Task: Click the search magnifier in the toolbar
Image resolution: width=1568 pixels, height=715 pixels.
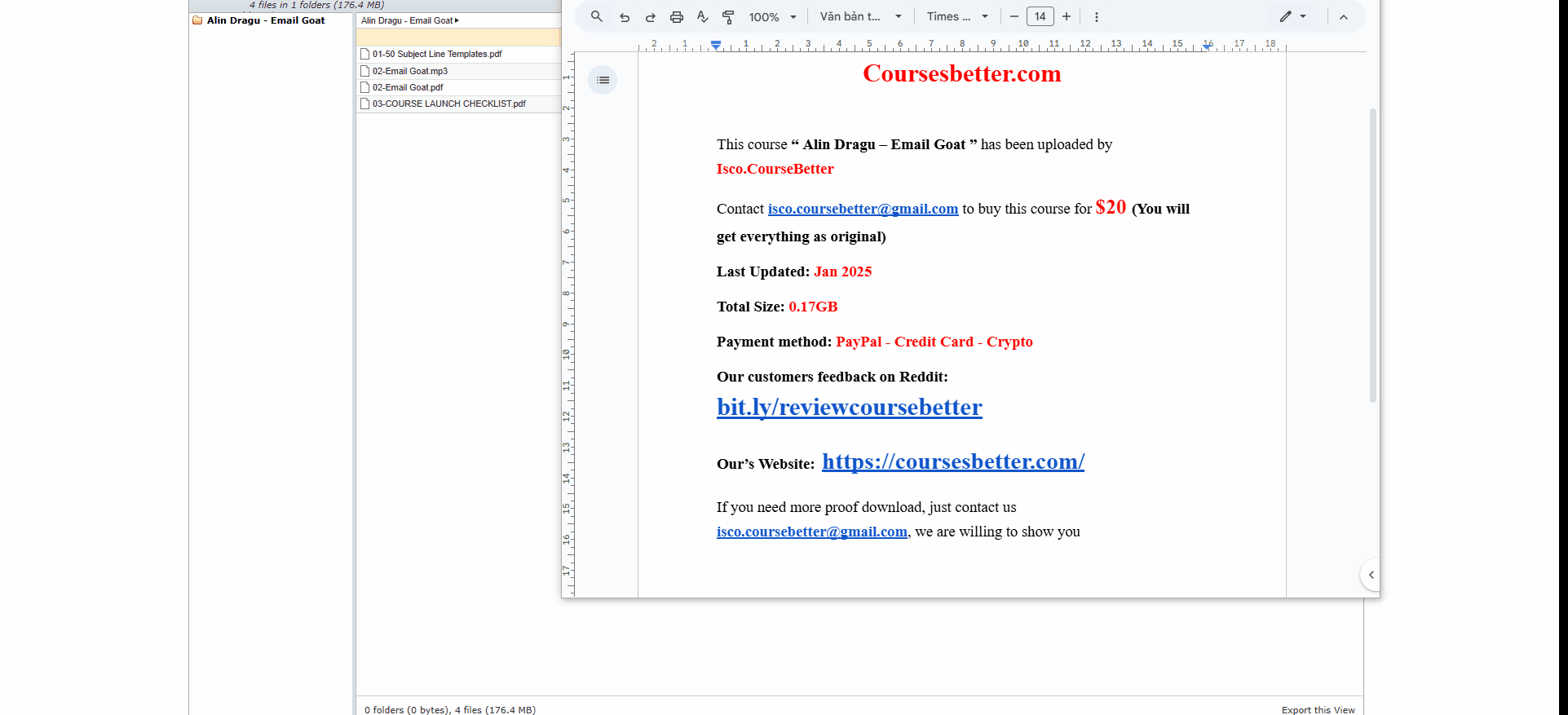Action: pos(597,16)
